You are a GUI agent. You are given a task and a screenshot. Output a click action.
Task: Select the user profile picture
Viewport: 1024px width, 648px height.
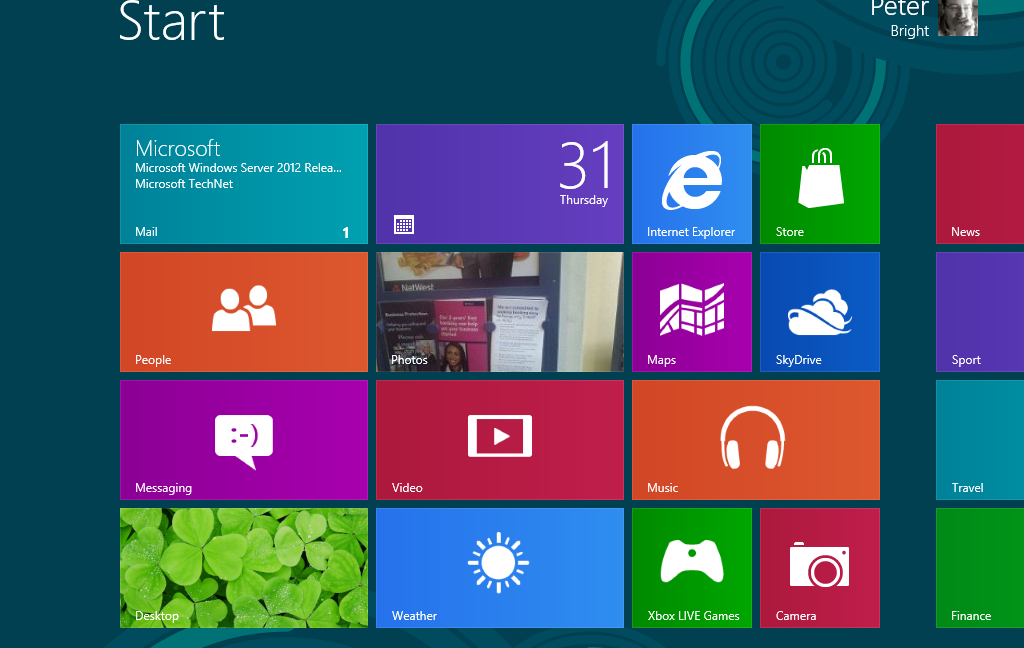tap(958, 17)
